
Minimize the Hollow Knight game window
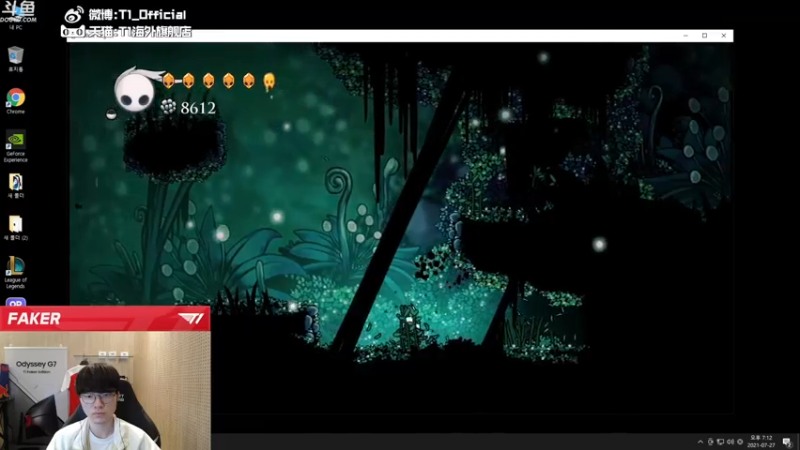(x=685, y=36)
